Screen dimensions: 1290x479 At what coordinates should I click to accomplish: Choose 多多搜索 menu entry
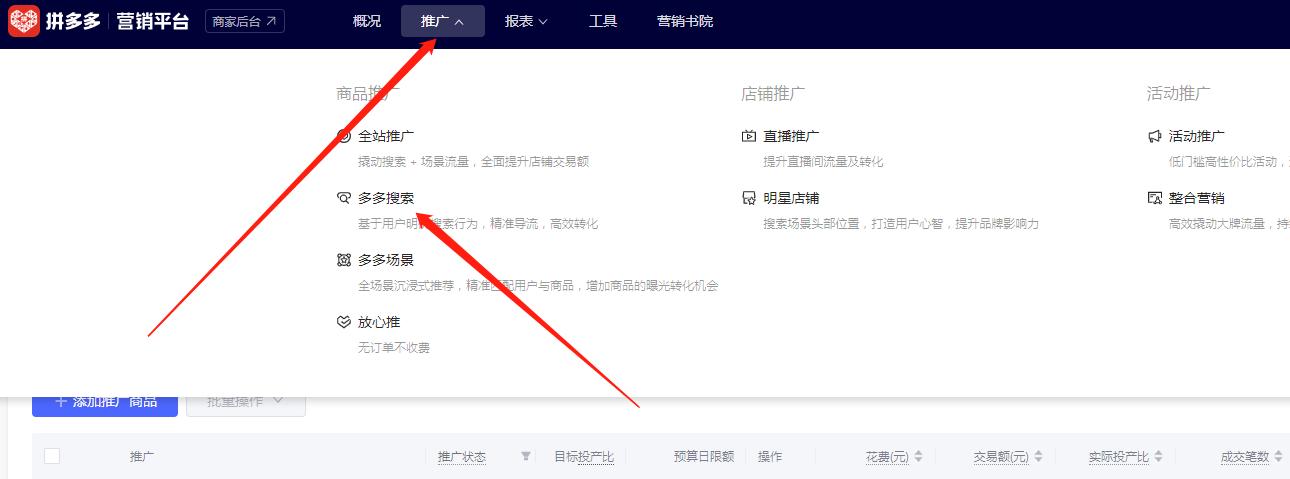386,198
